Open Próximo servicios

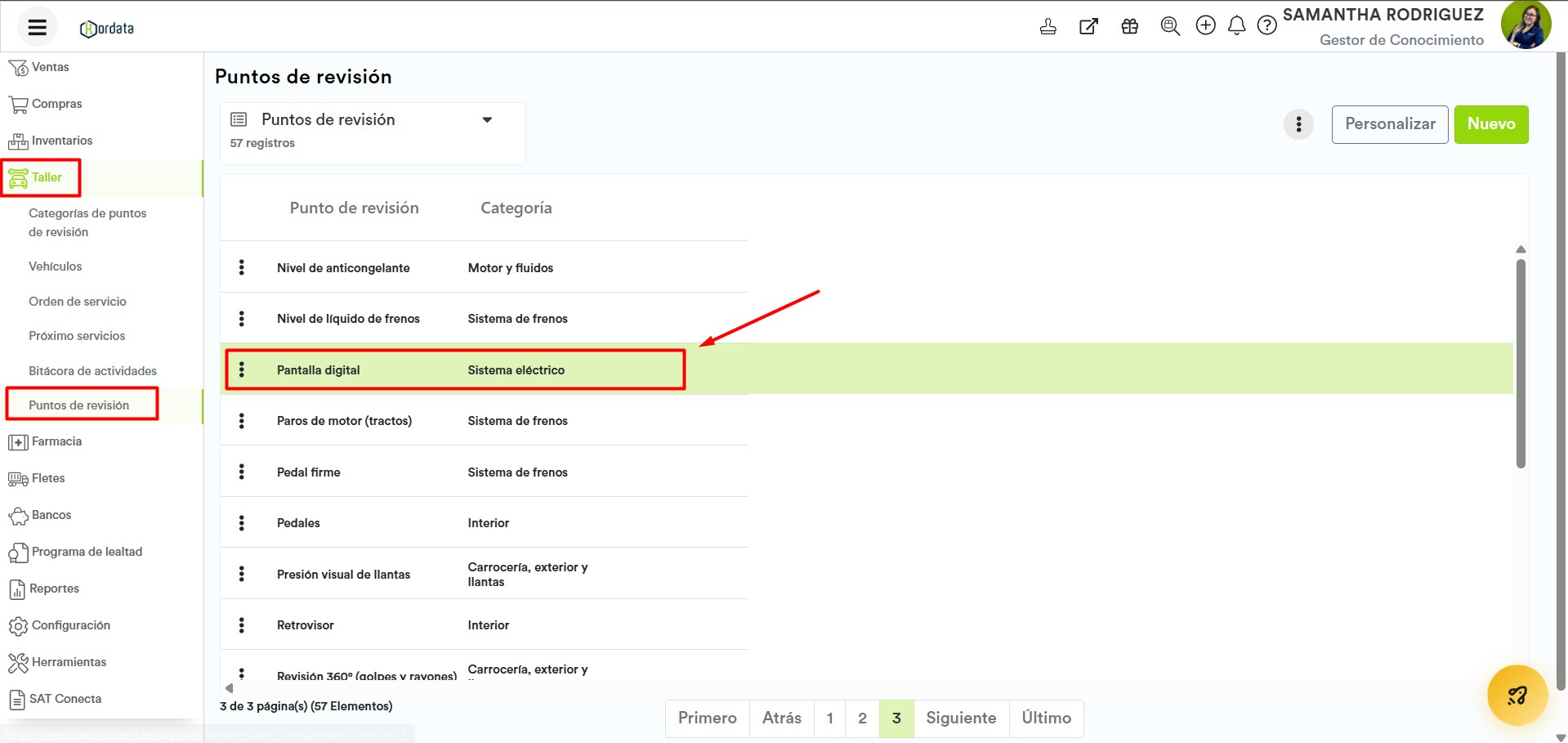click(77, 336)
